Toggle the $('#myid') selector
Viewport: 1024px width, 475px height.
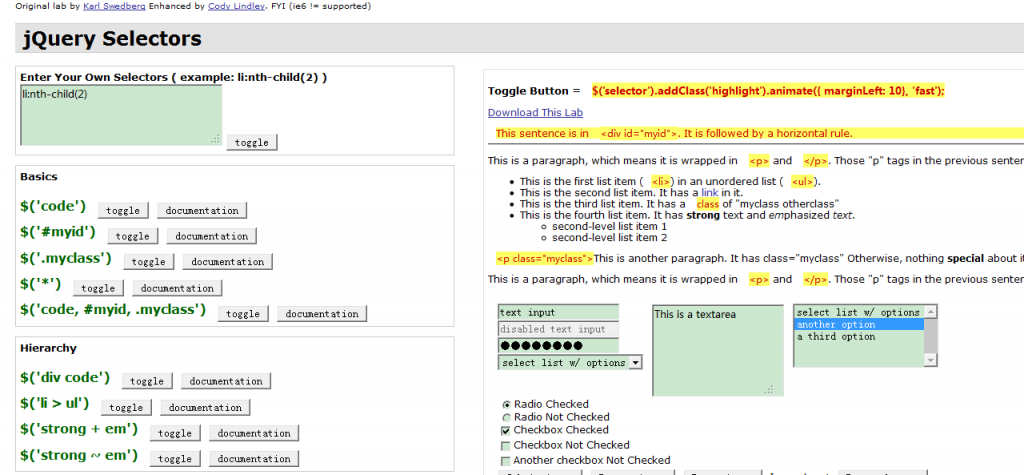(133, 236)
